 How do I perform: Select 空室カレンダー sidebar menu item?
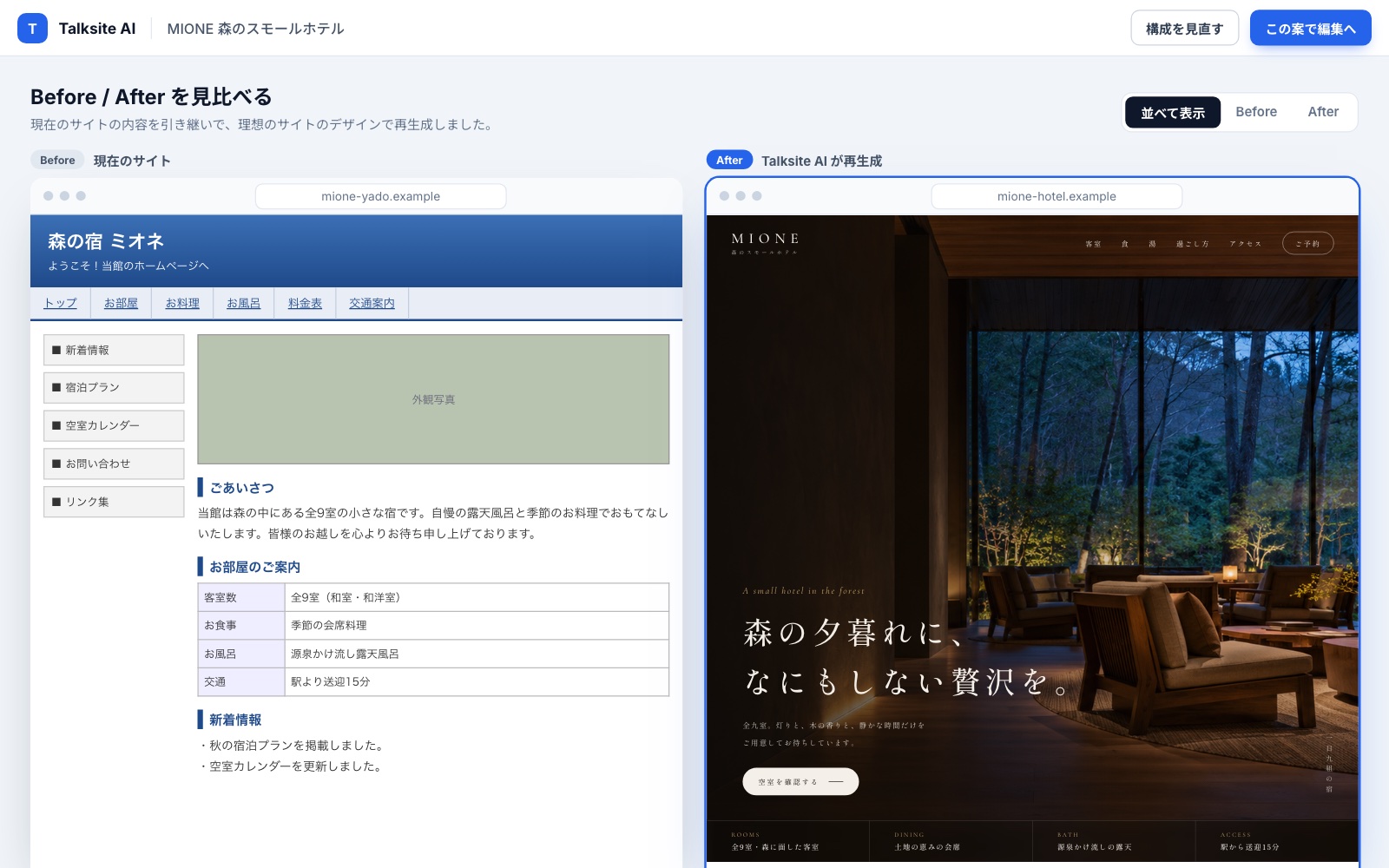pos(114,425)
